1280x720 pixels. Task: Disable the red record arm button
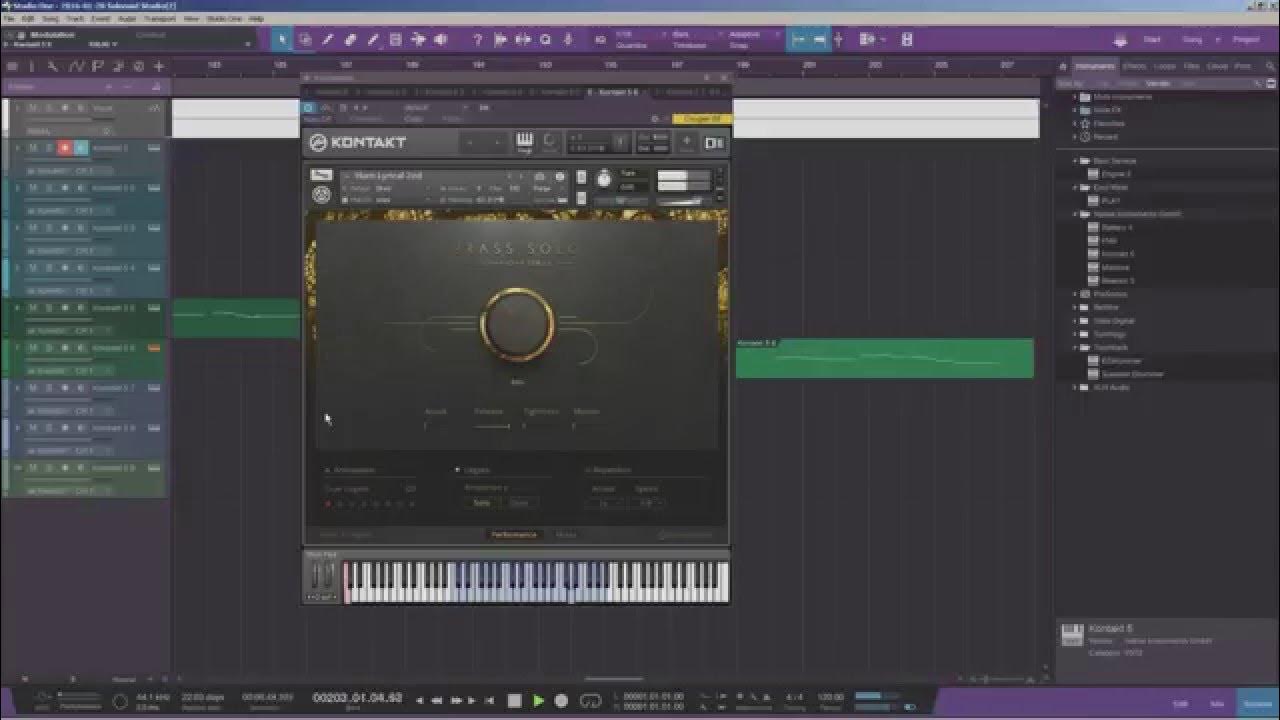(x=65, y=148)
